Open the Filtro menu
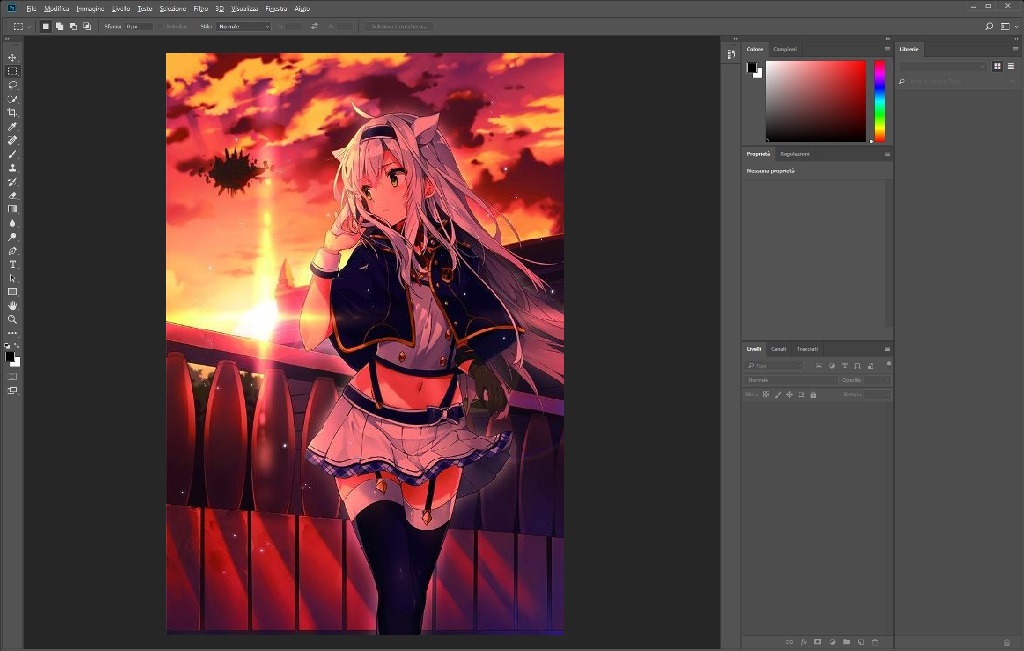 coord(200,8)
